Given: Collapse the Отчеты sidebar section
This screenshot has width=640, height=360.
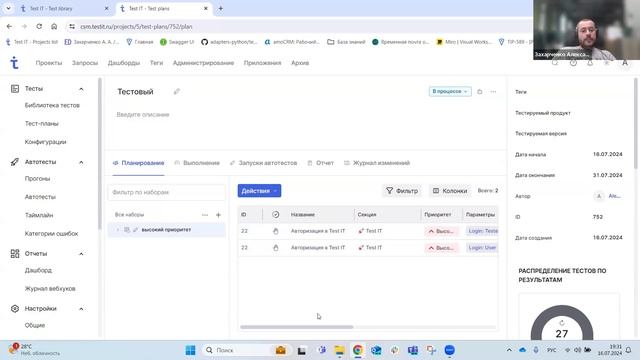Looking at the screenshot, I should (x=81, y=254).
